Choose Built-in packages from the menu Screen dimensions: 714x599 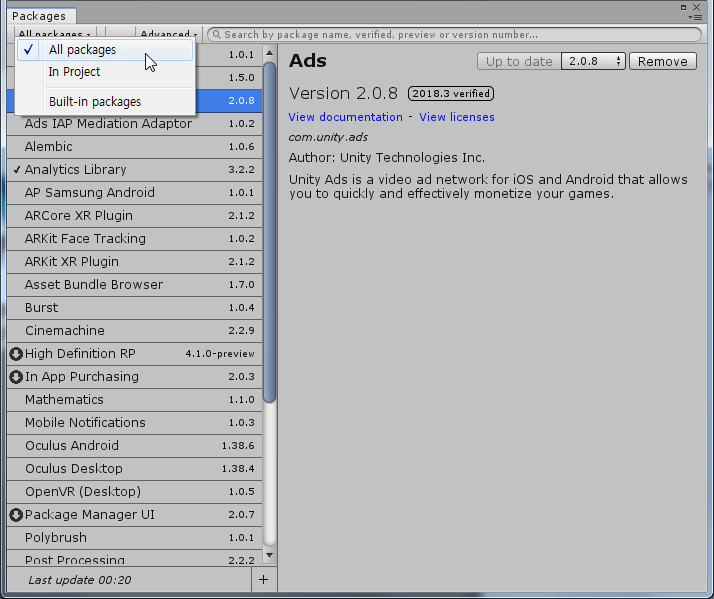point(105,102)
